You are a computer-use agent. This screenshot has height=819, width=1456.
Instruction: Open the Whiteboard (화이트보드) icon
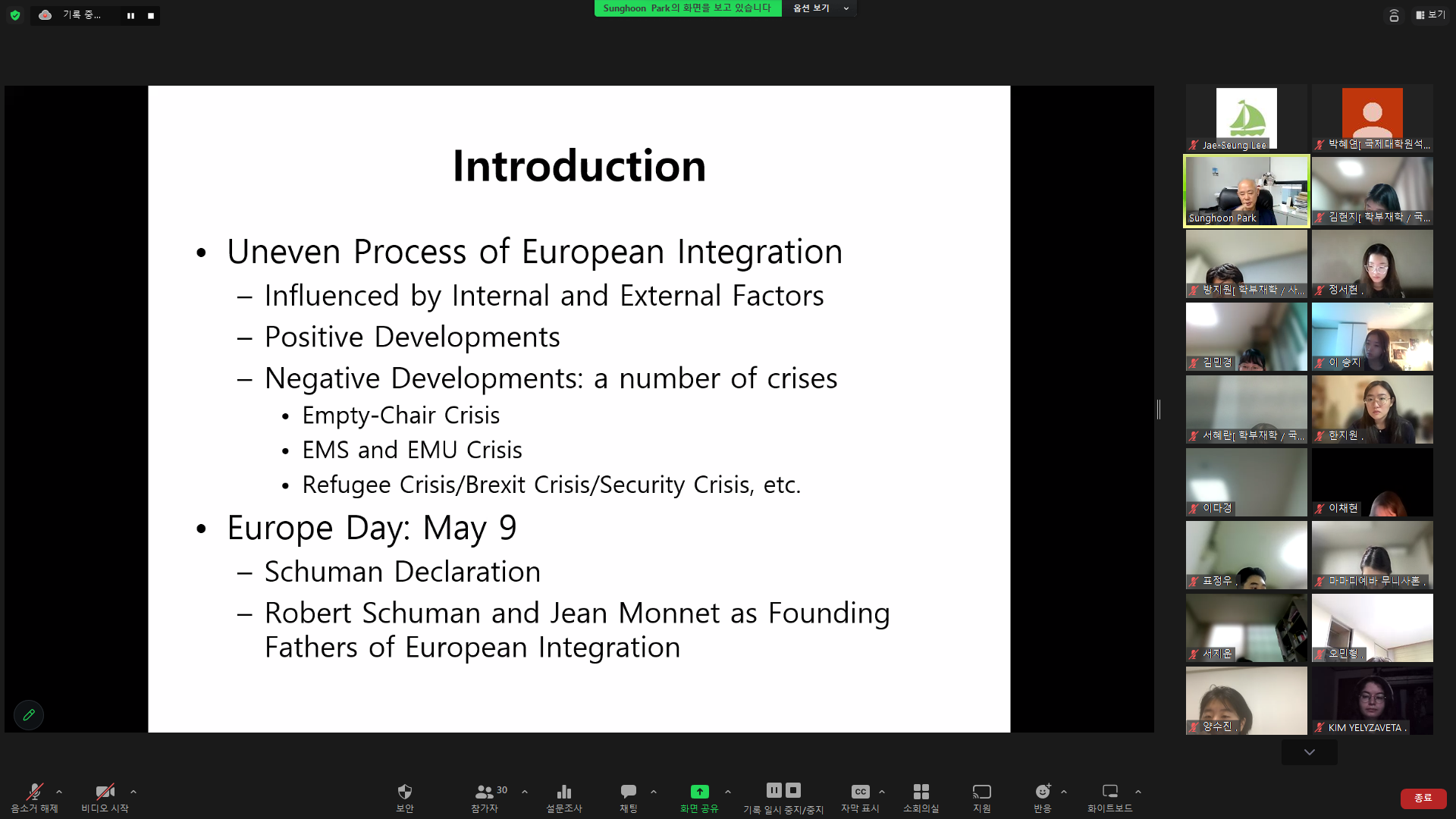[x=1109, y=792]
